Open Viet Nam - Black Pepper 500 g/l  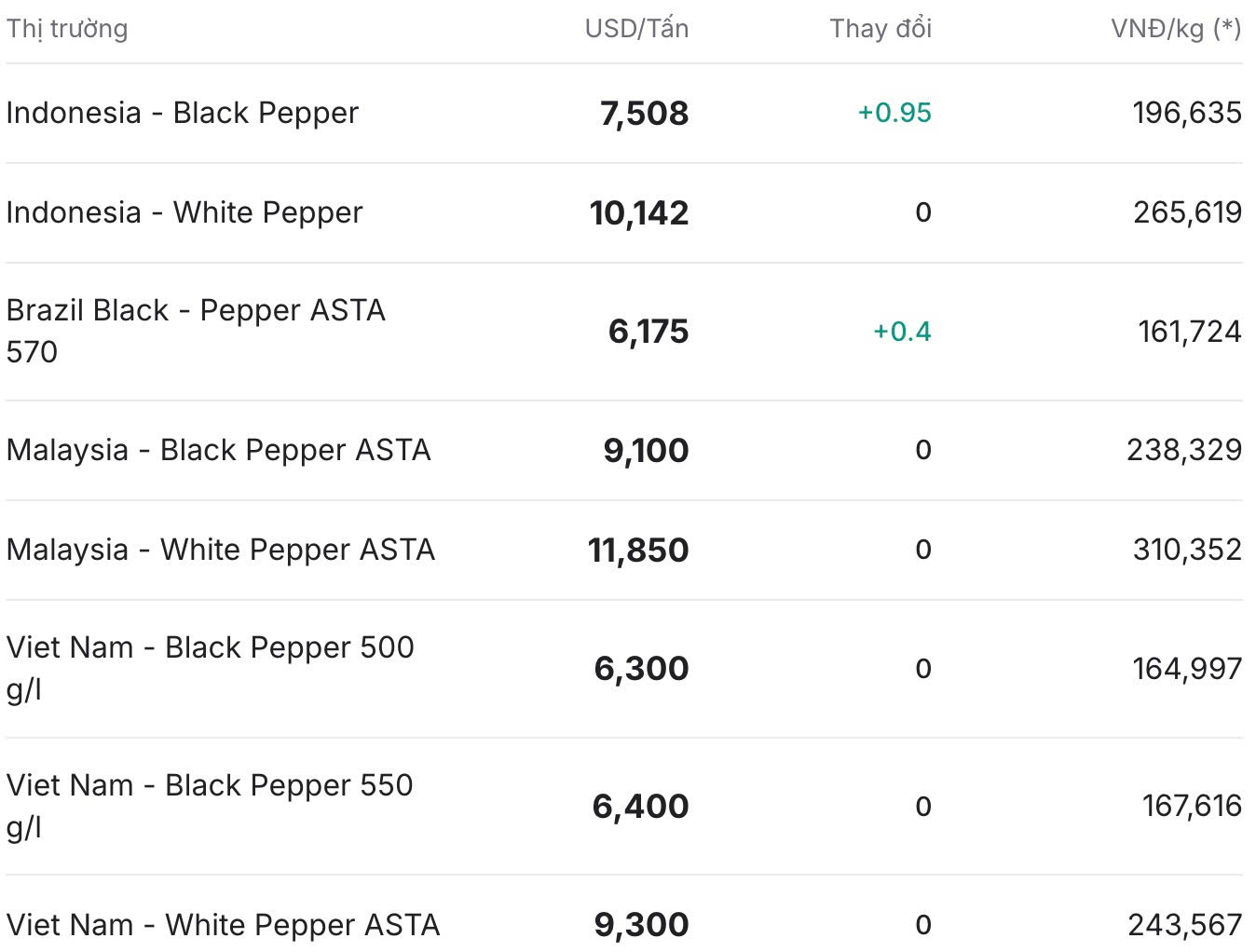(x=211, y=668)
